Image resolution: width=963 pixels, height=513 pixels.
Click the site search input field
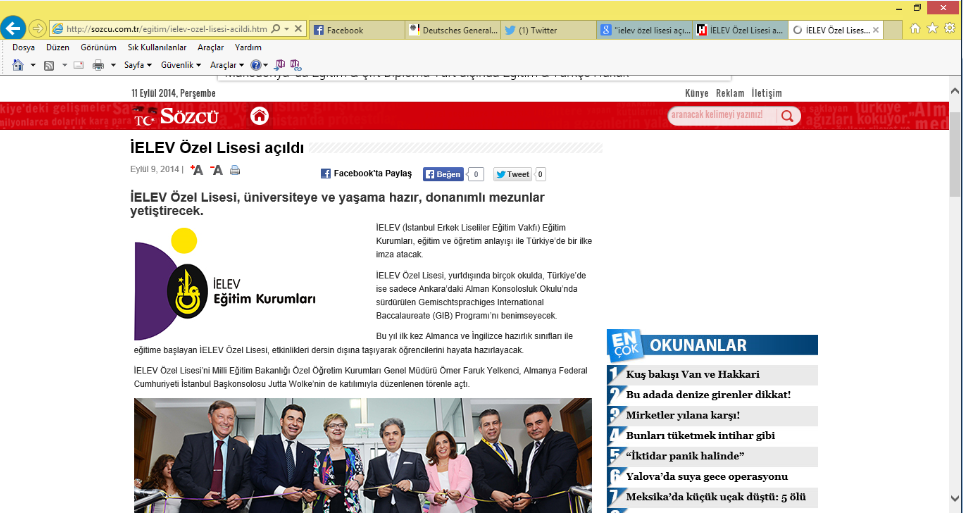coord(722,116)
